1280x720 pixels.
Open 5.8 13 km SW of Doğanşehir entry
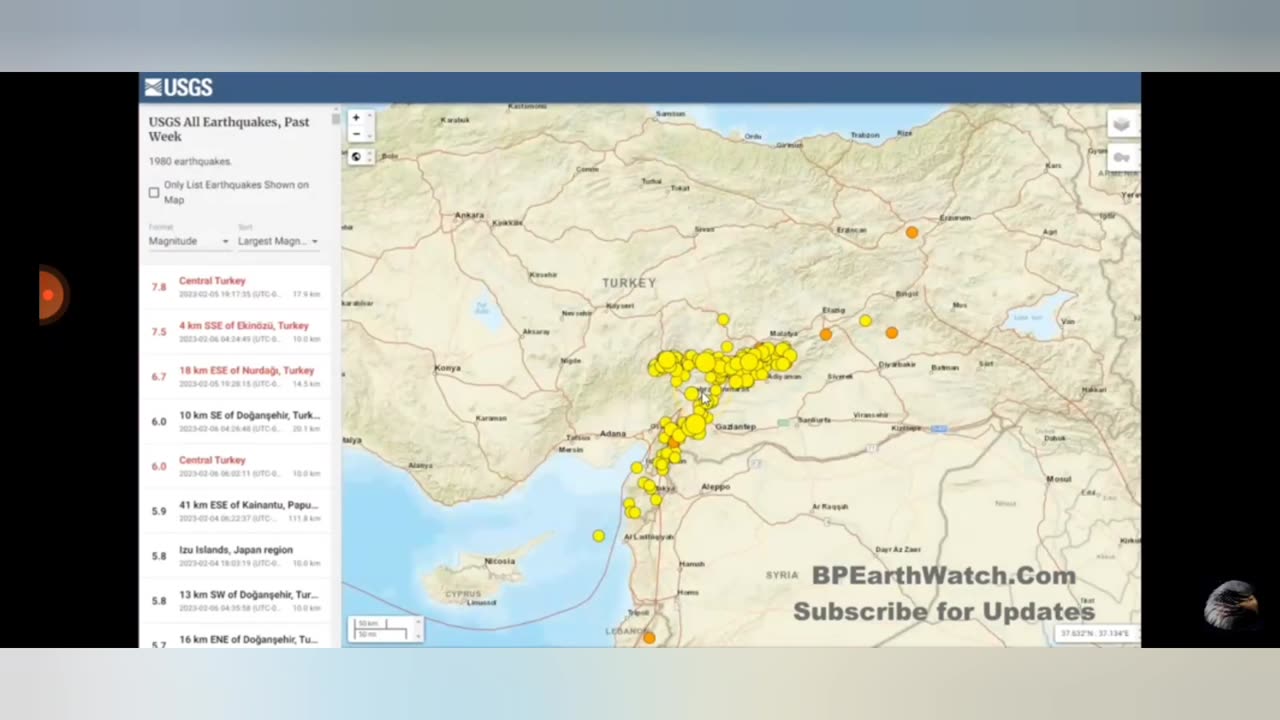[x=236, y=600]
